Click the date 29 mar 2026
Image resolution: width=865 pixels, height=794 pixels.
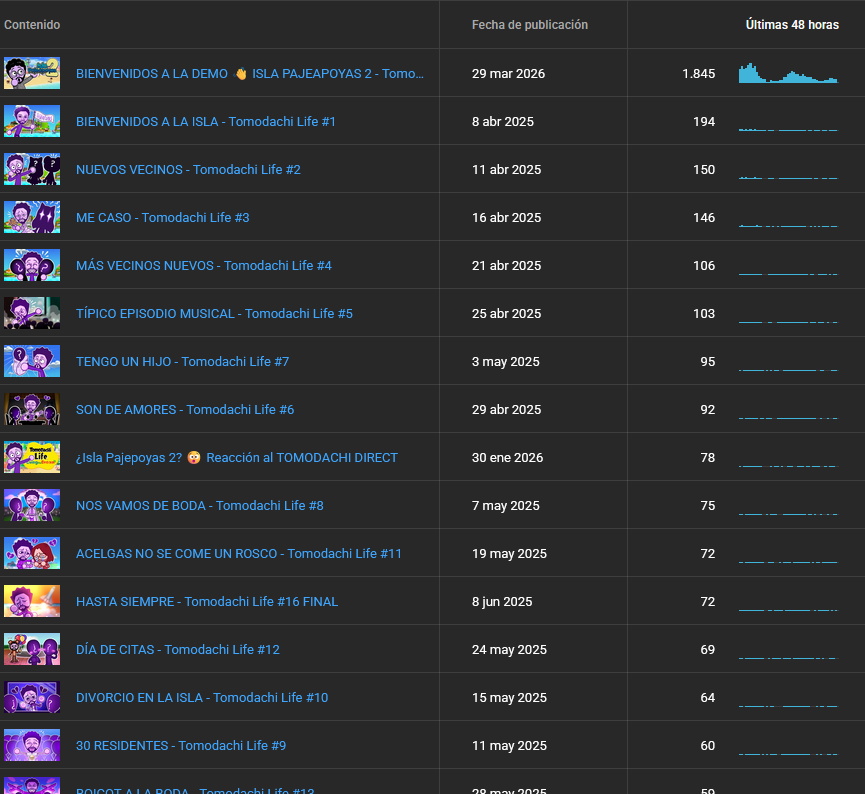(x=508, y=73)
